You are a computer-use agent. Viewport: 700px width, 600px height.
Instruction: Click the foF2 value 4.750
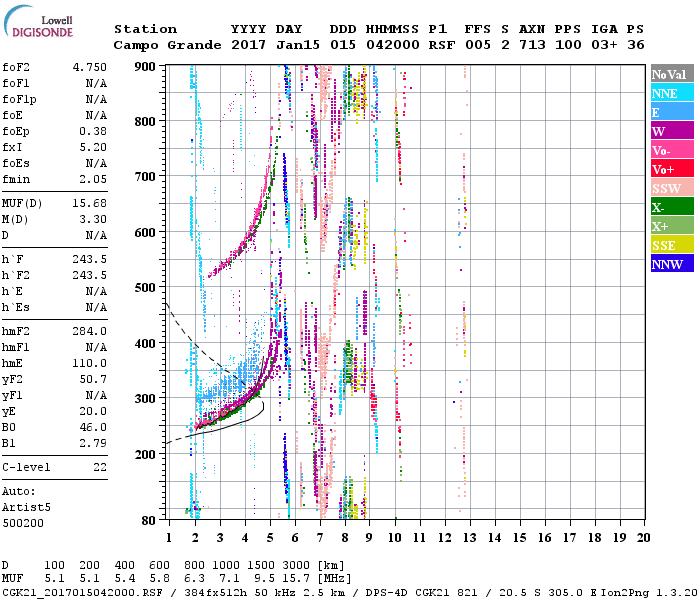coord(89,67)
